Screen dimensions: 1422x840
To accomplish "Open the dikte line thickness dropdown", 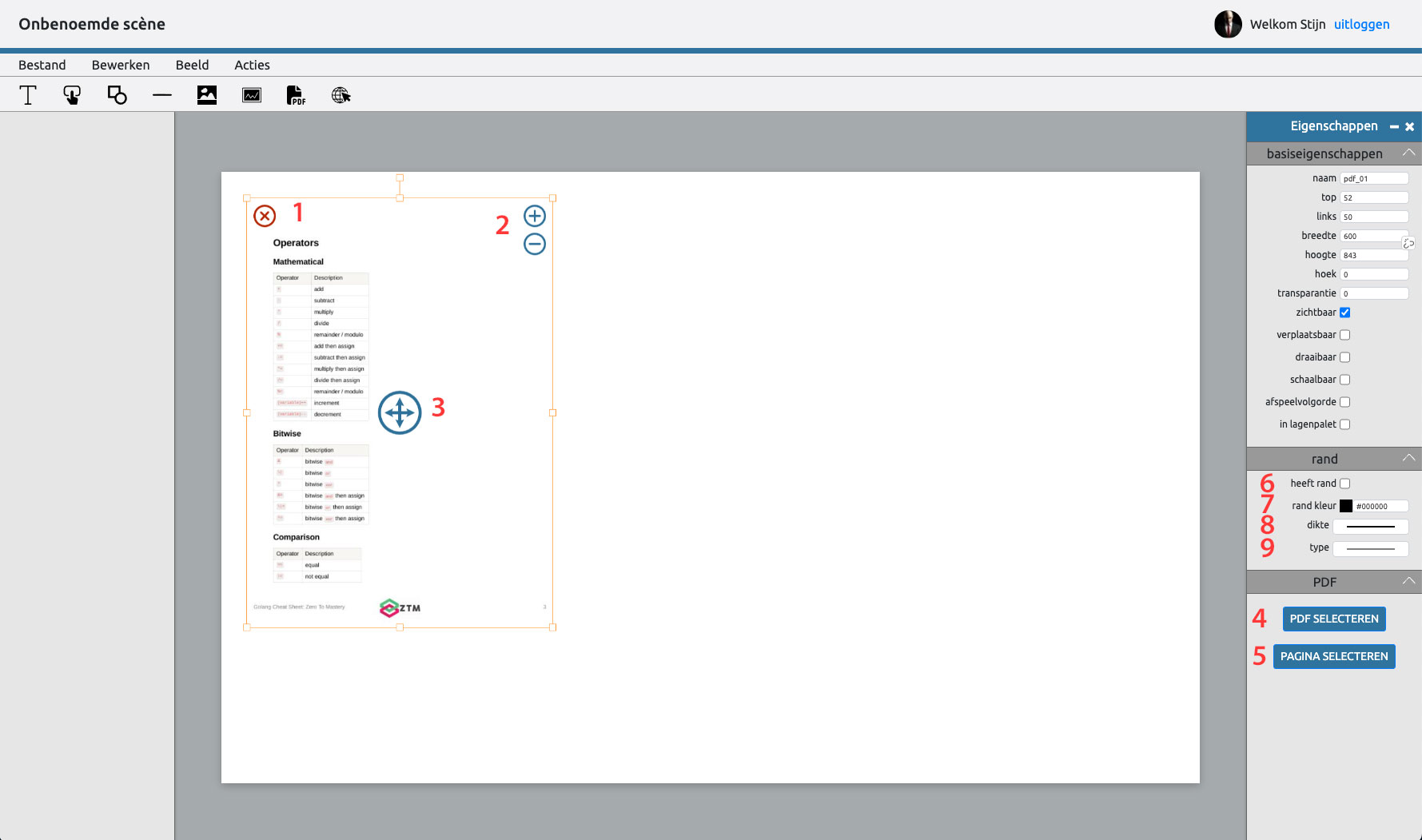I will point(1370,526).
